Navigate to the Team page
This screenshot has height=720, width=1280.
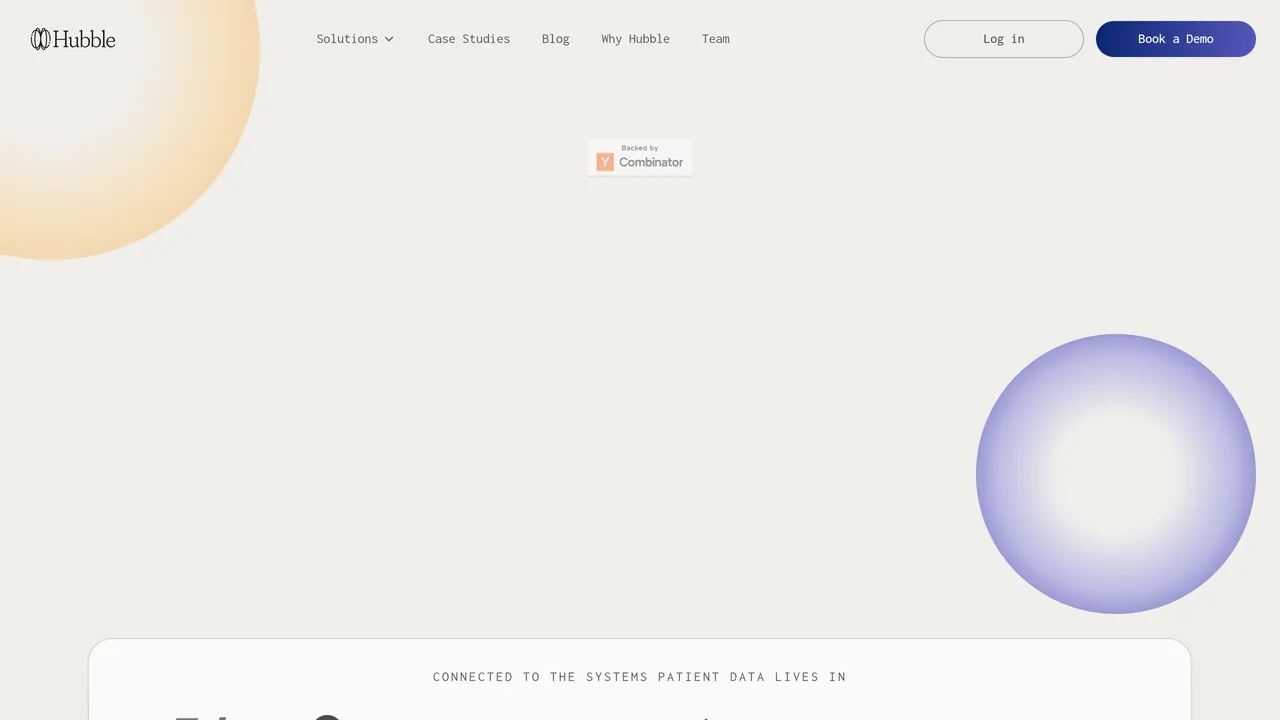716,39
